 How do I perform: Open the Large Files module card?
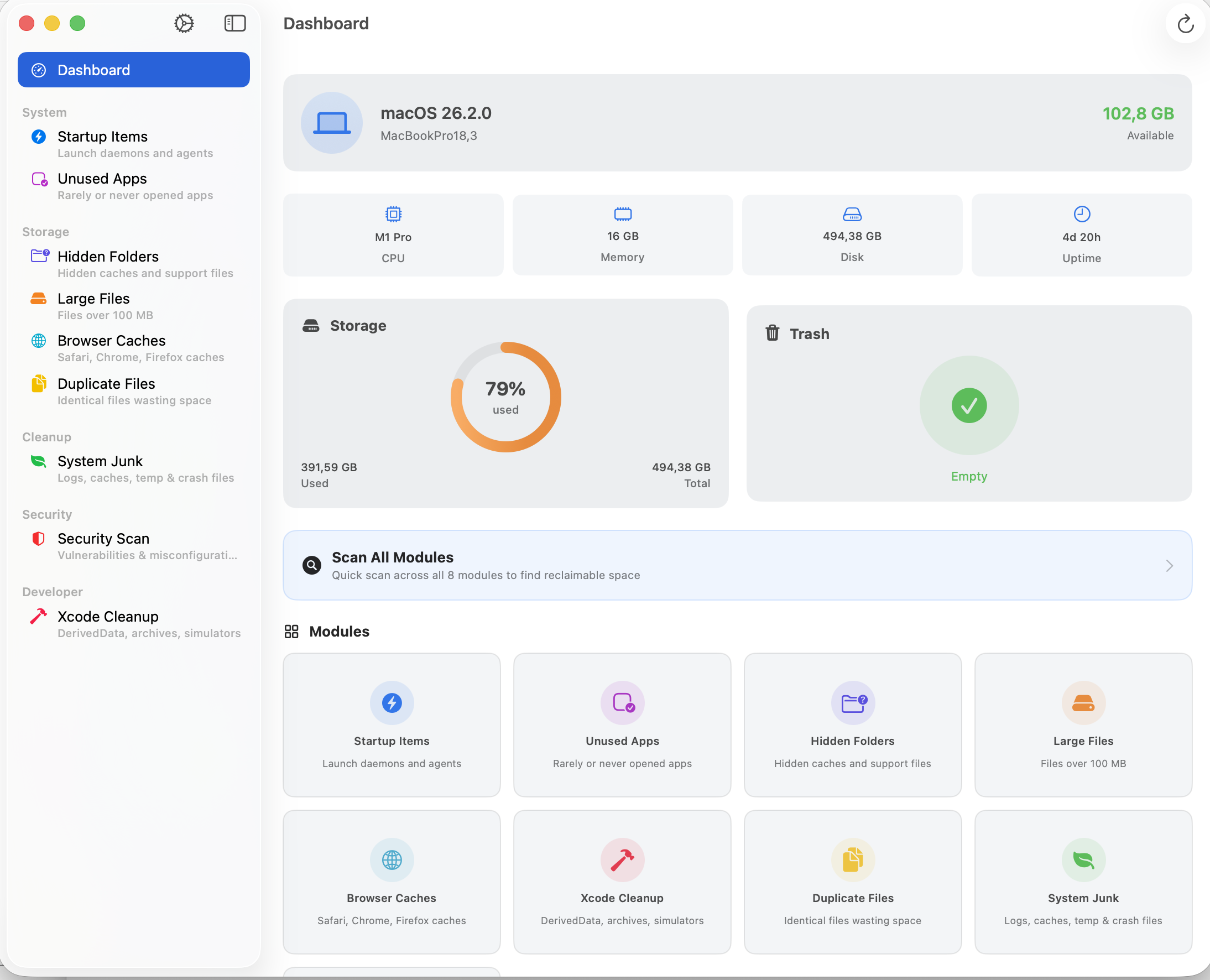(x=1083, y=726)
